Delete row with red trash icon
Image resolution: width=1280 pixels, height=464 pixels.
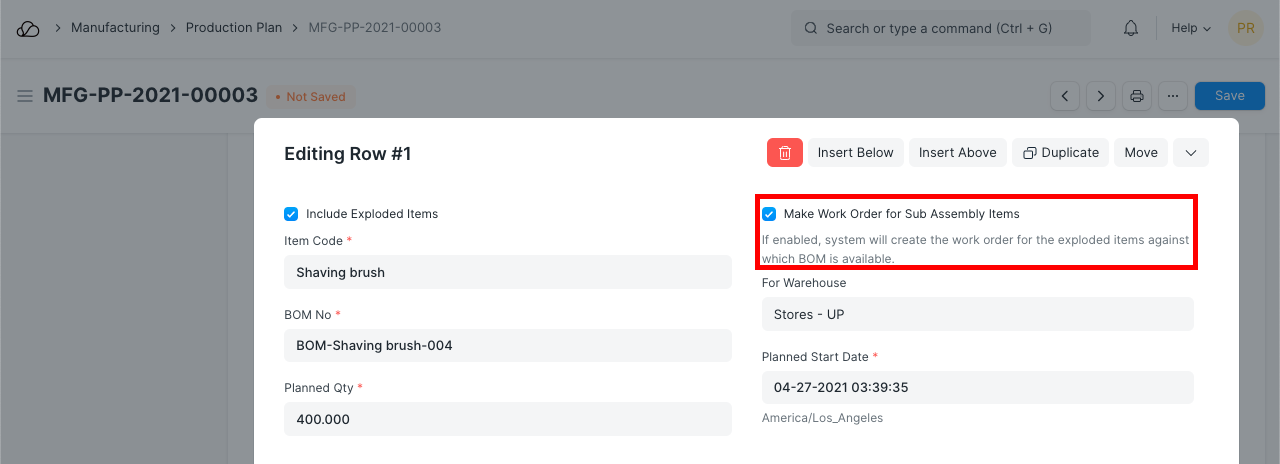pos(785,153)
